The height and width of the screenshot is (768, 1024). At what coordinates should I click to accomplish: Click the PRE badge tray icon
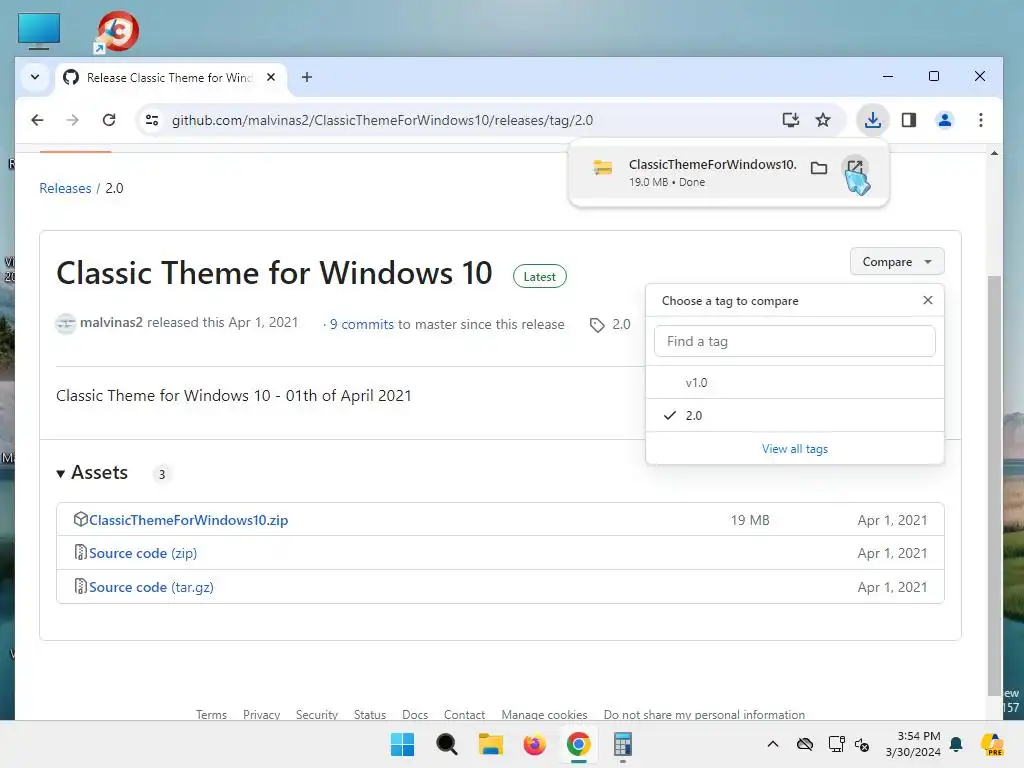click(992, 744)
